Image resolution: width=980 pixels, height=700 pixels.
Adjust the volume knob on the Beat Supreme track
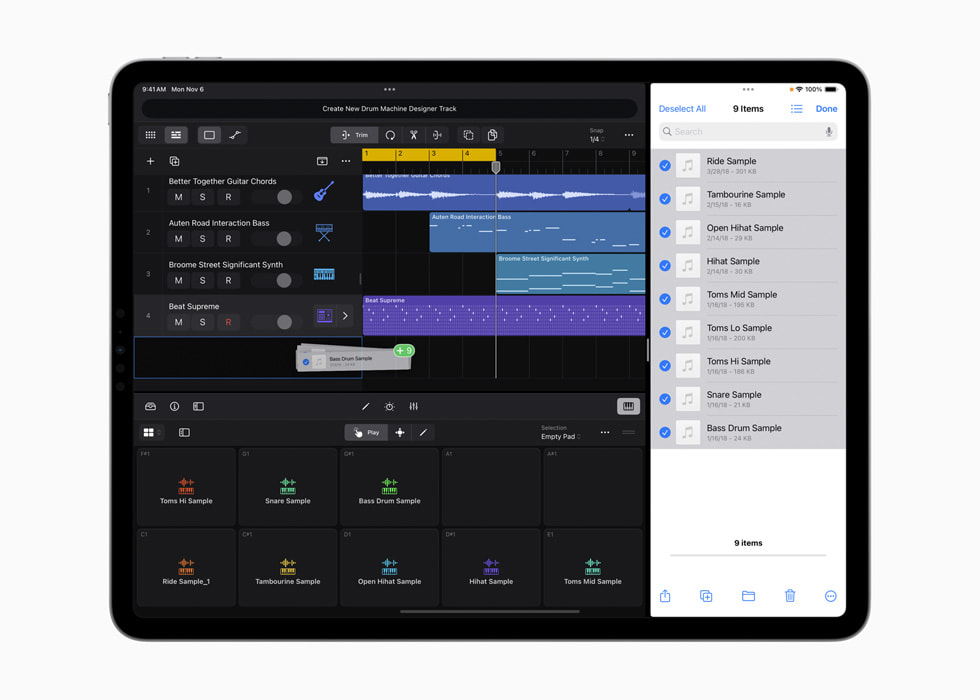[284, 322]
